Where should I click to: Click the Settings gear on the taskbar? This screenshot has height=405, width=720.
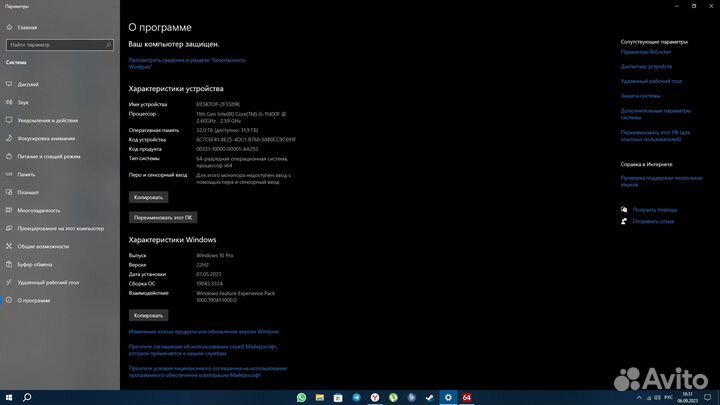[448, 398]
